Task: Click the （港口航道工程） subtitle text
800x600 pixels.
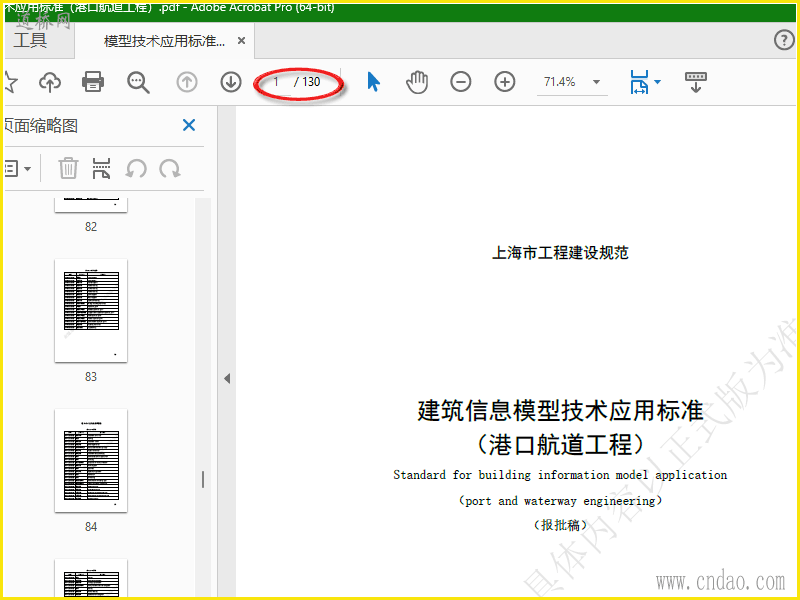Action: tap(560, 444)
